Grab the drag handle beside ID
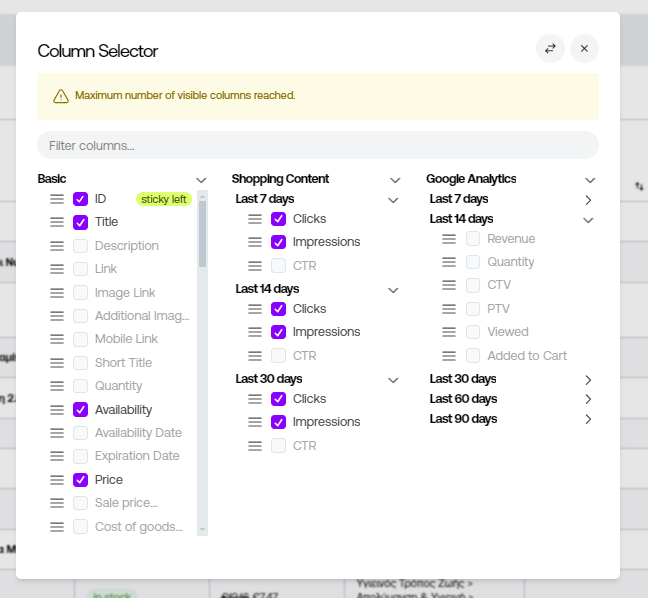Viewport: 648px width, 598px height. tap(57, 199)
